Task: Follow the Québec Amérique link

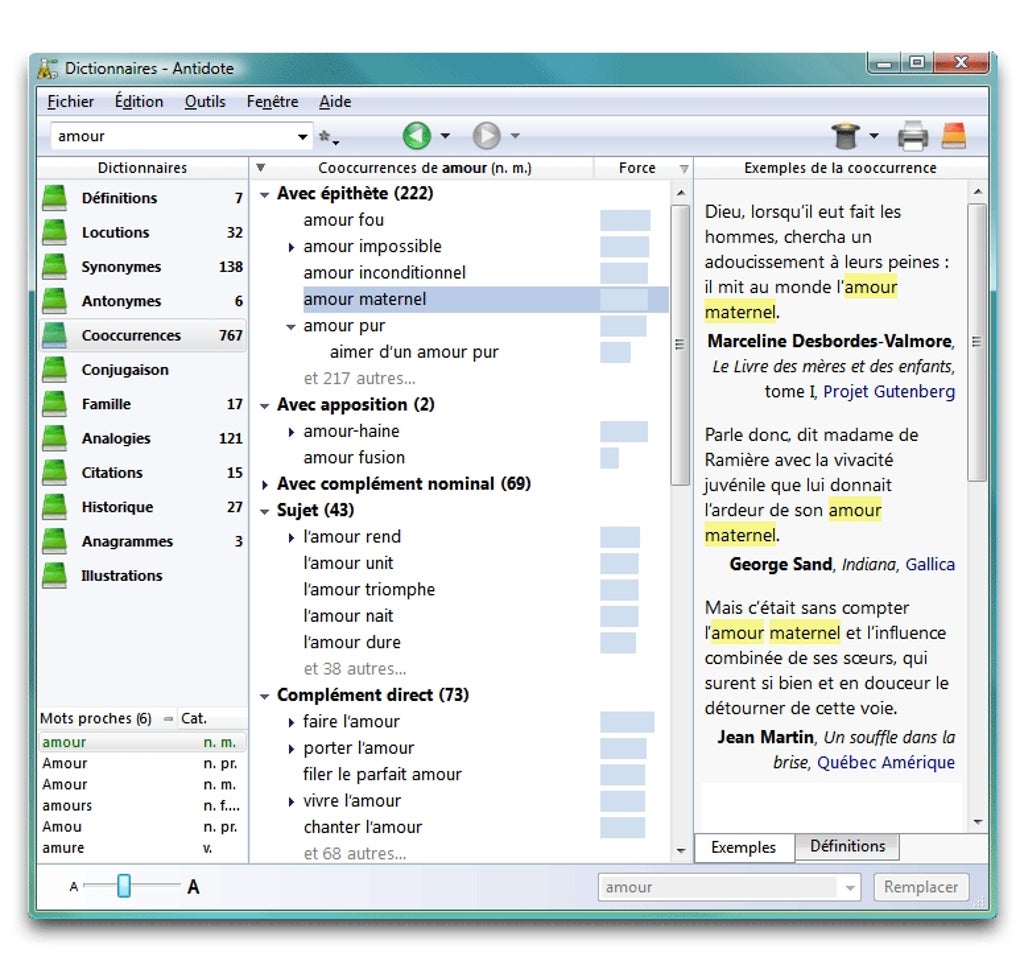Action: (886, 762)
